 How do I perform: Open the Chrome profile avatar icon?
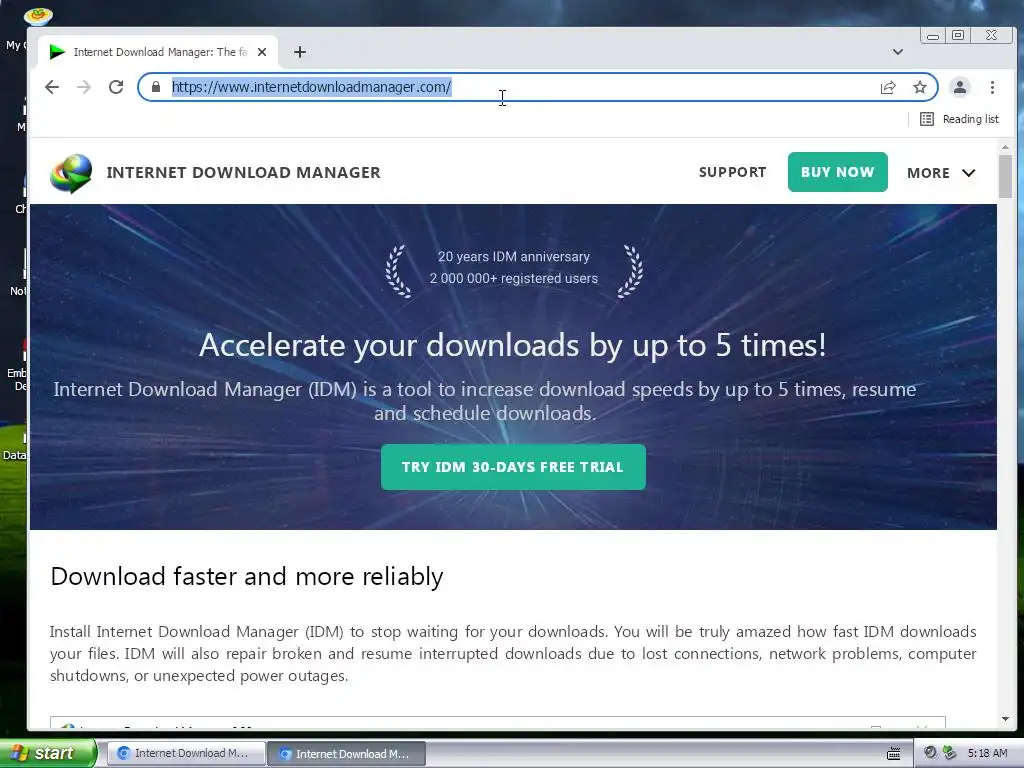click(959, 88)
